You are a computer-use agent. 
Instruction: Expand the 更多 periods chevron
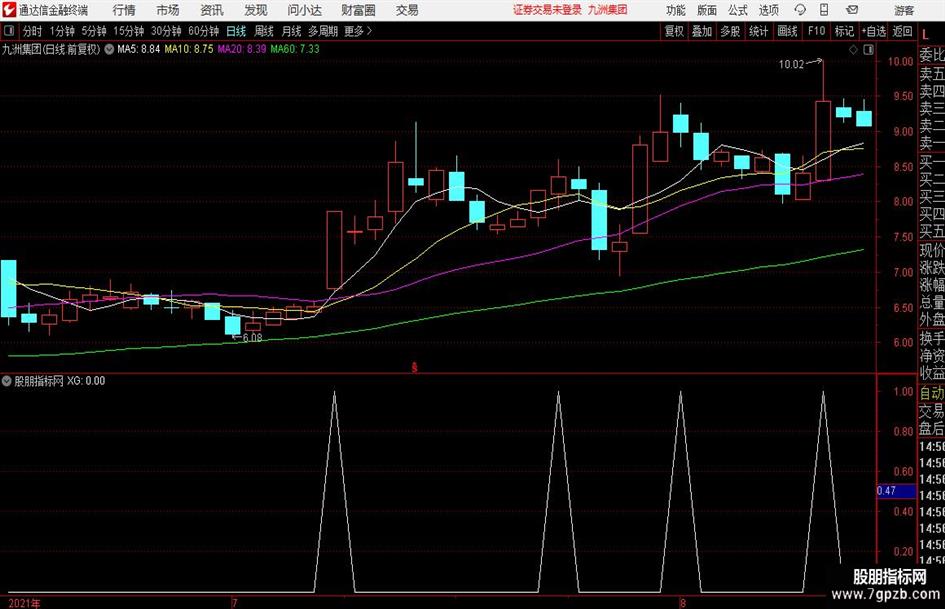tap(369, 31)
